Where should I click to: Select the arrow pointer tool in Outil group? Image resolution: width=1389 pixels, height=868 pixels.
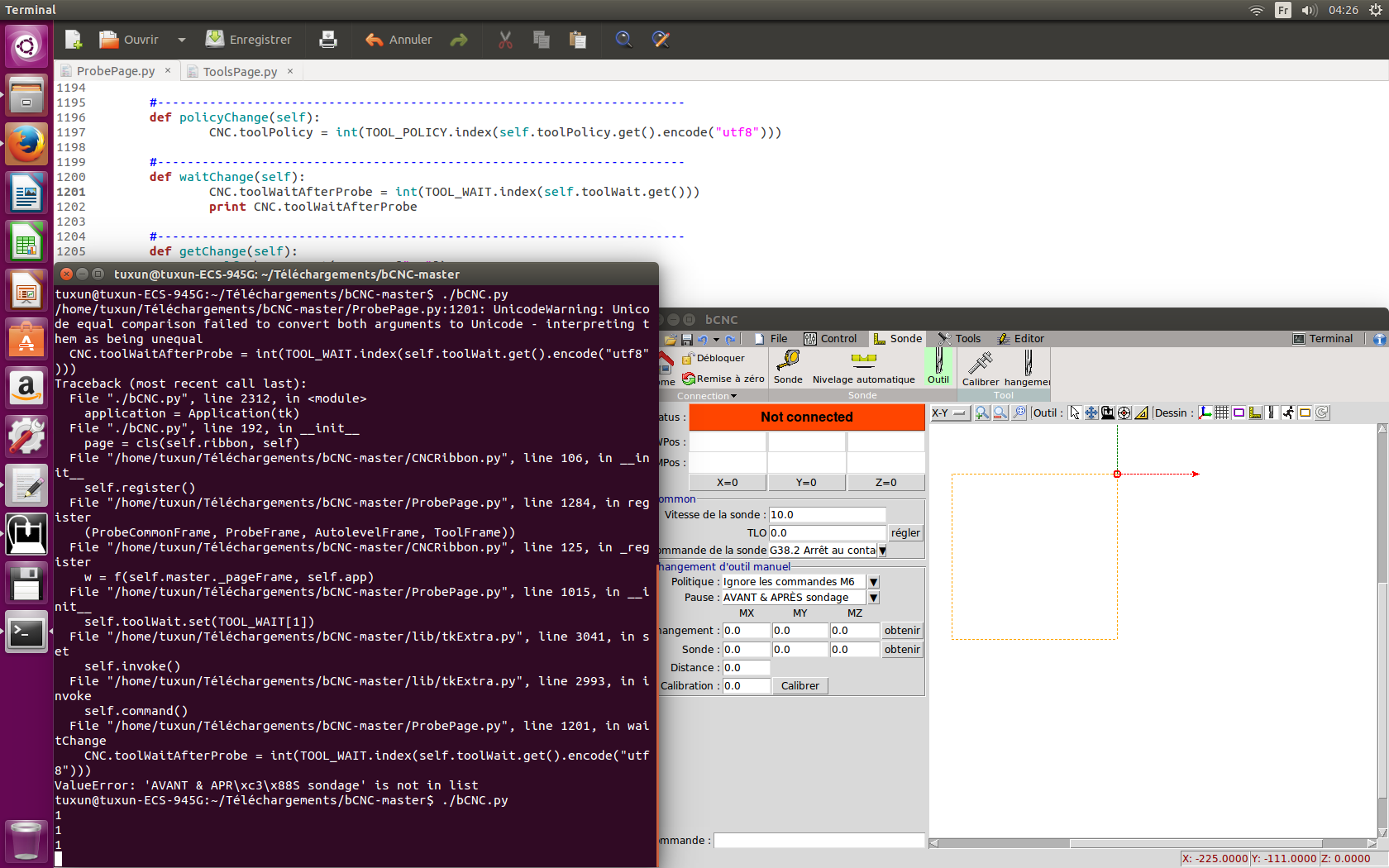[x=1074, y=413]
